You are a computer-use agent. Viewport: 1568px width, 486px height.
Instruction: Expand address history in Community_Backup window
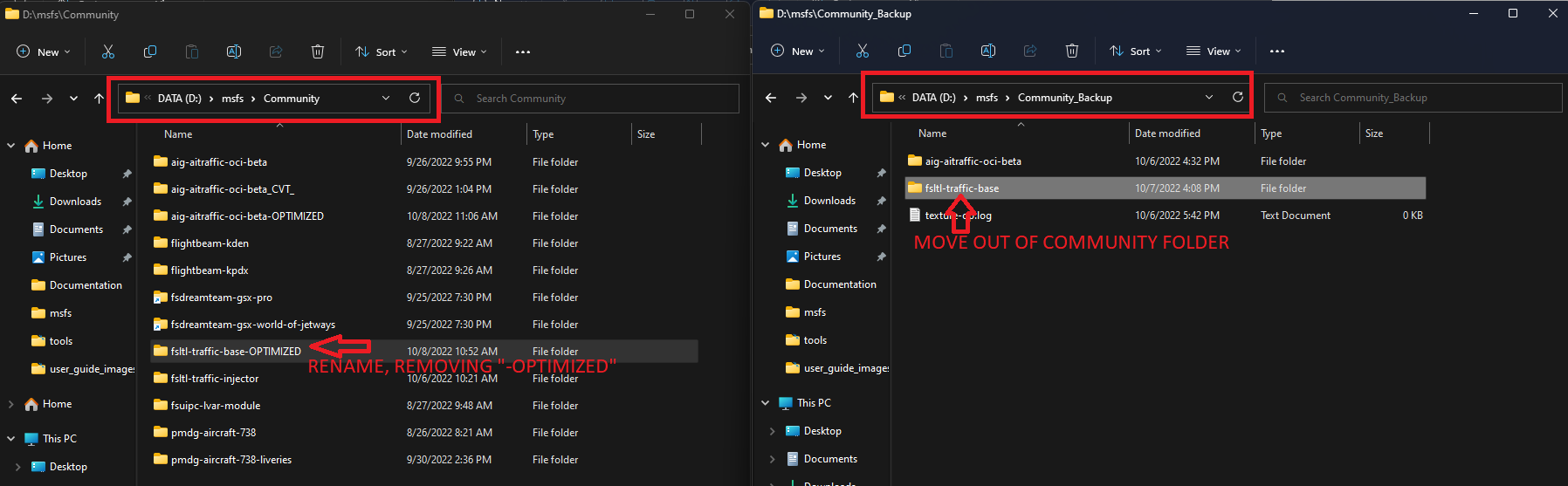[x=1209, y=98]
